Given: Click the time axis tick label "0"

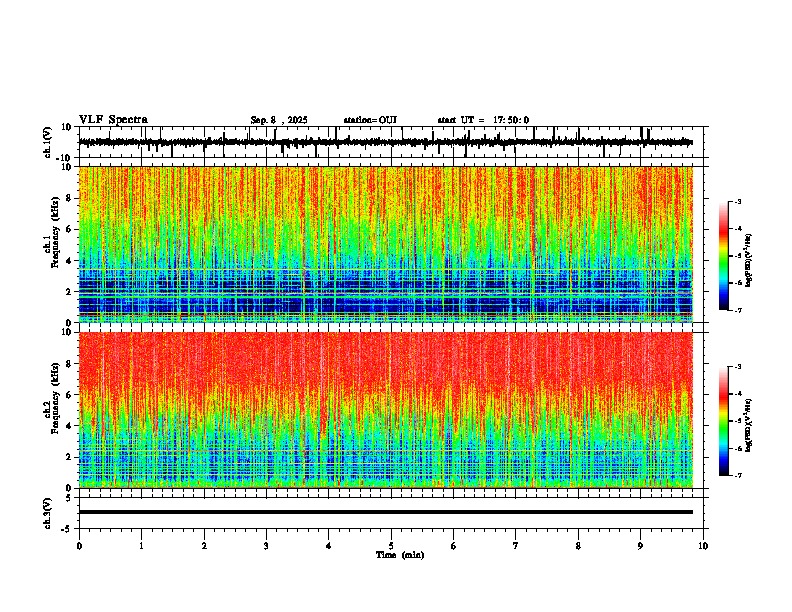Looking at the screenshot, I should tap(79, 546).
